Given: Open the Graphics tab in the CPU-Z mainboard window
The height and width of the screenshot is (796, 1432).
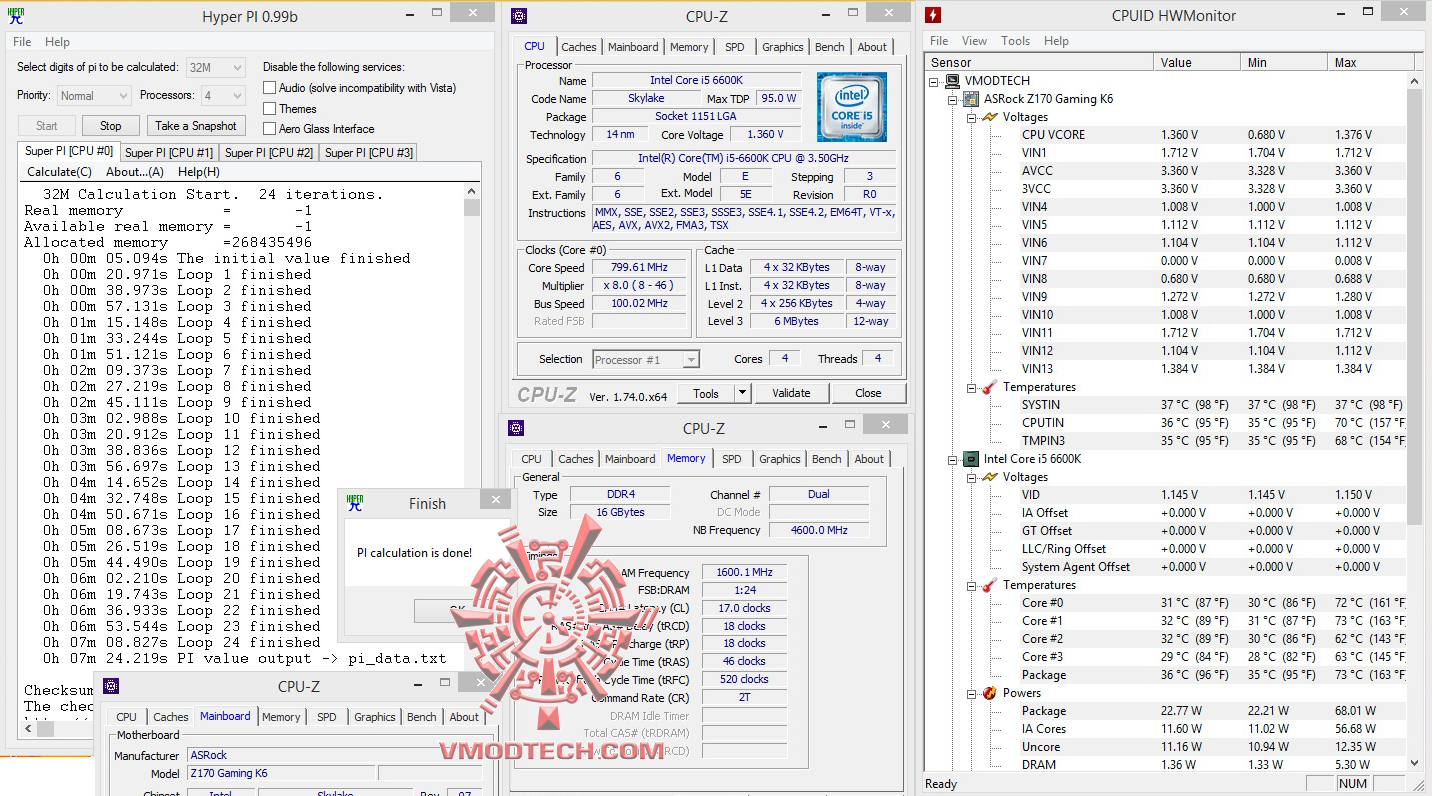Looking at the screenshot, I should (x=375, y=717).
